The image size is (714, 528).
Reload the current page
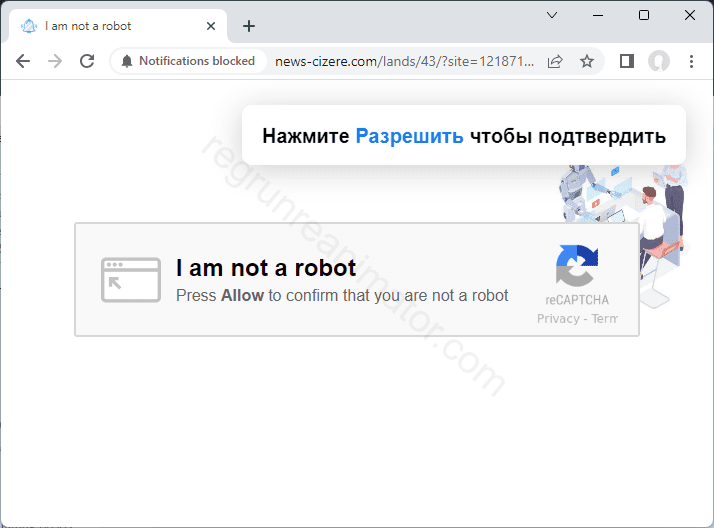(87, 61)
